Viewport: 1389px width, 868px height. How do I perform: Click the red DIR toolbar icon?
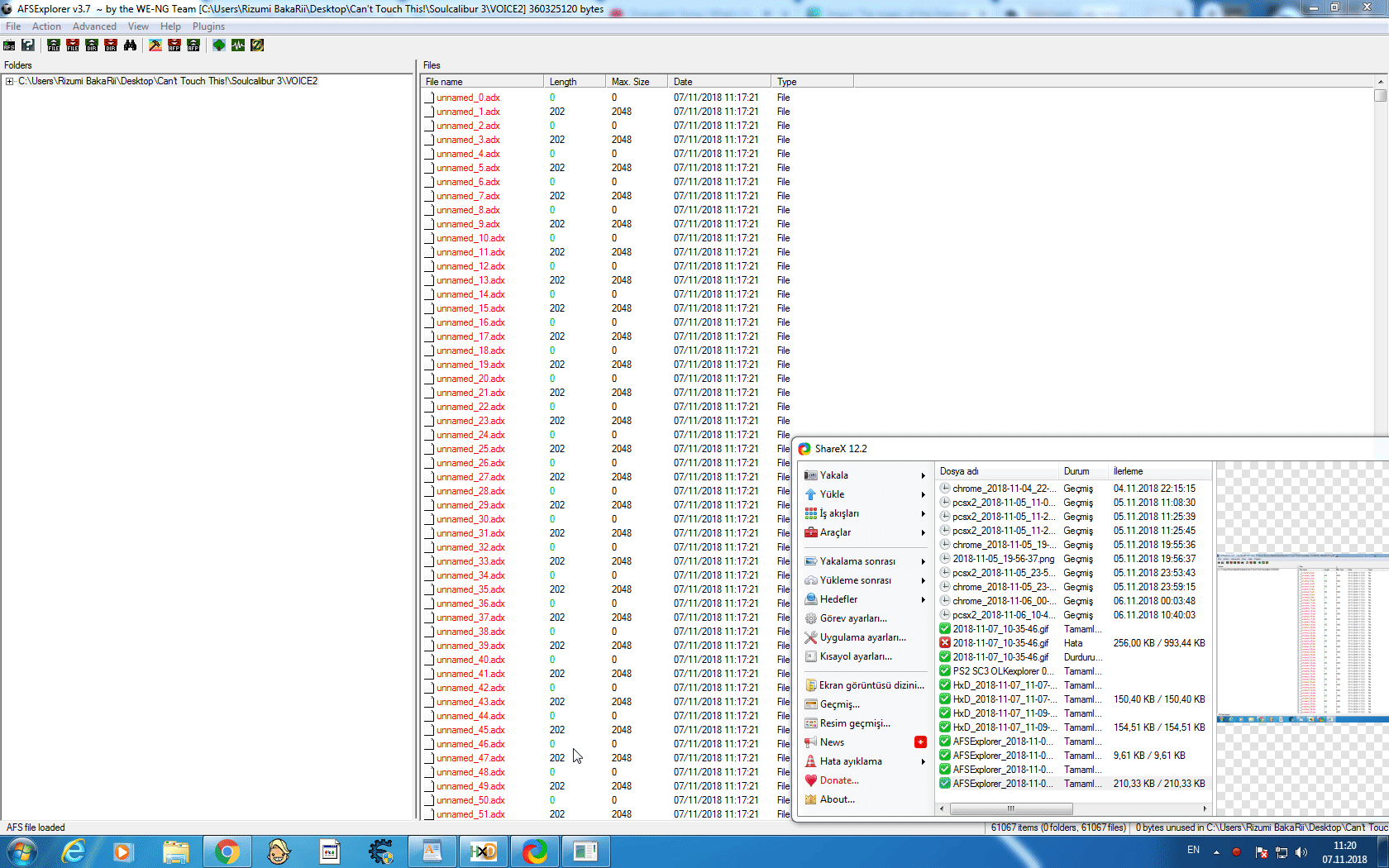tap(111, 45)
